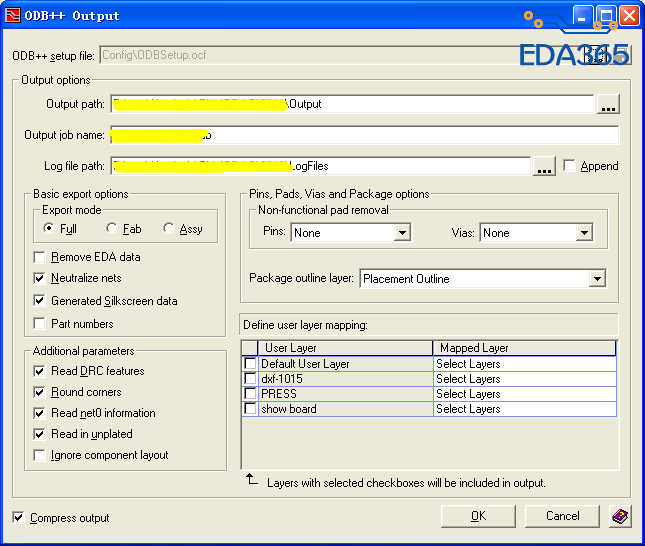Toggle Read in unplated checkbox
The height and width of the screenshot is (546, 645).
click(x=39, y=434)
